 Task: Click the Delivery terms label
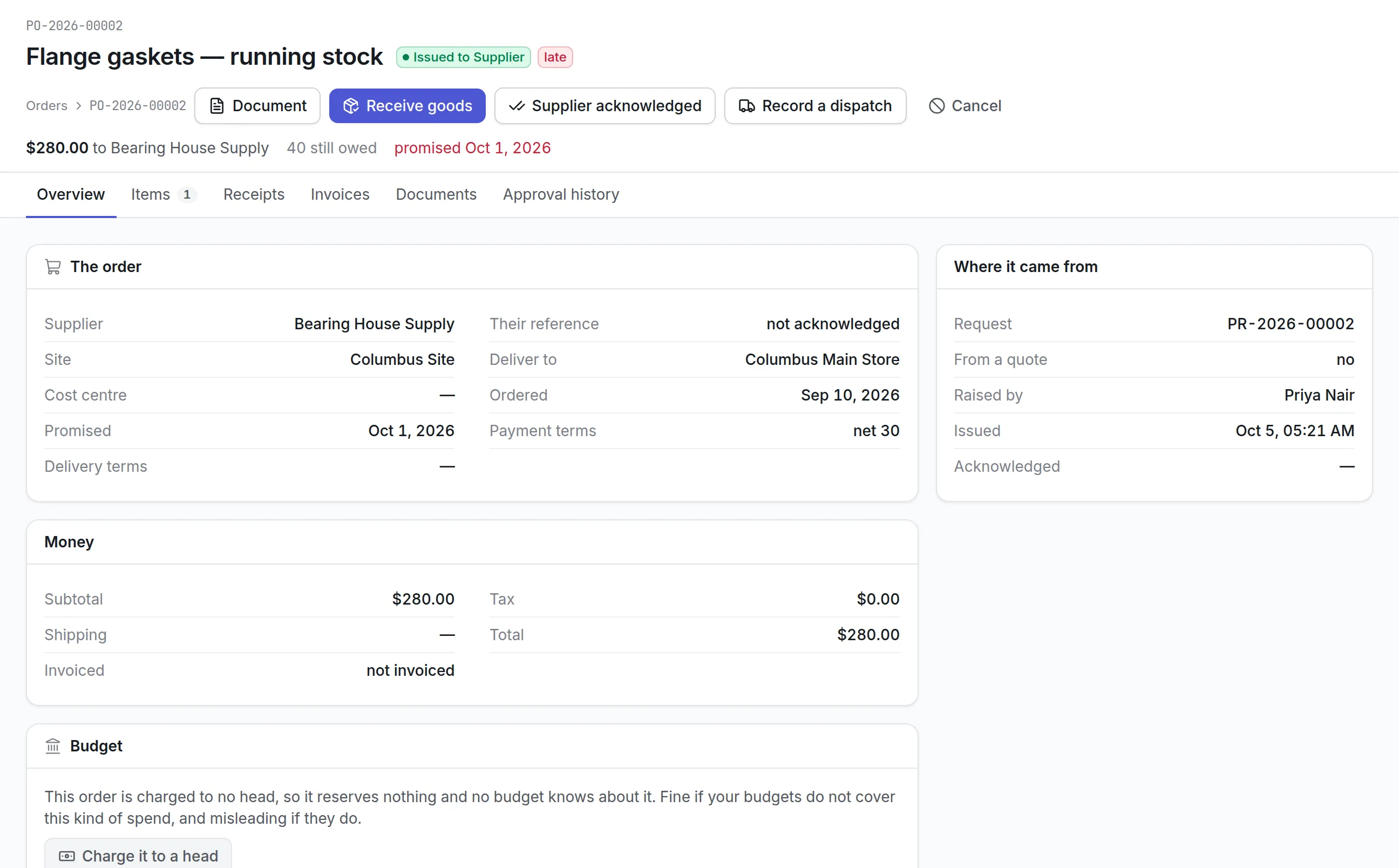click(x=96, y=467)
